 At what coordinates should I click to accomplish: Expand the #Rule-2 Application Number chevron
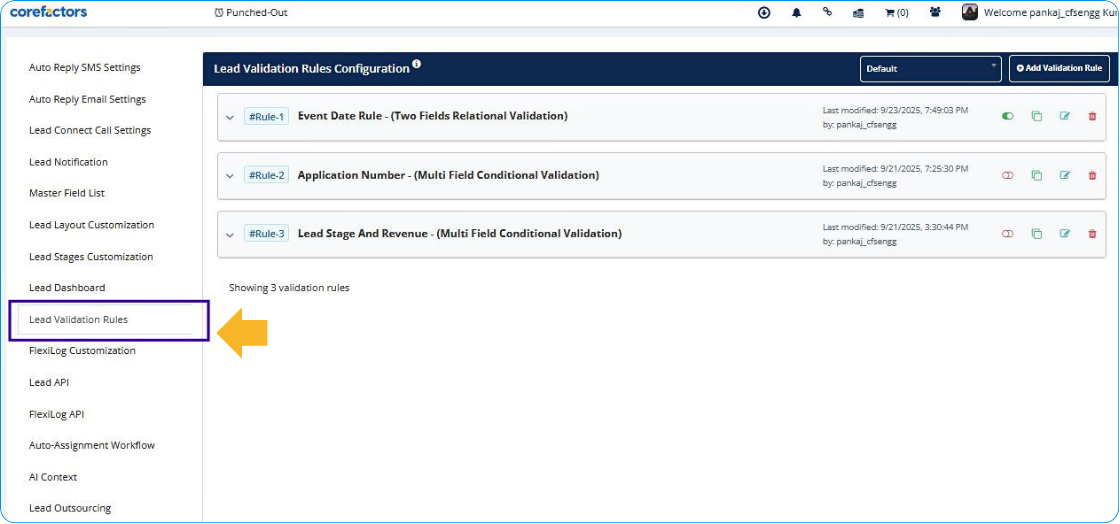coord(229,176)
